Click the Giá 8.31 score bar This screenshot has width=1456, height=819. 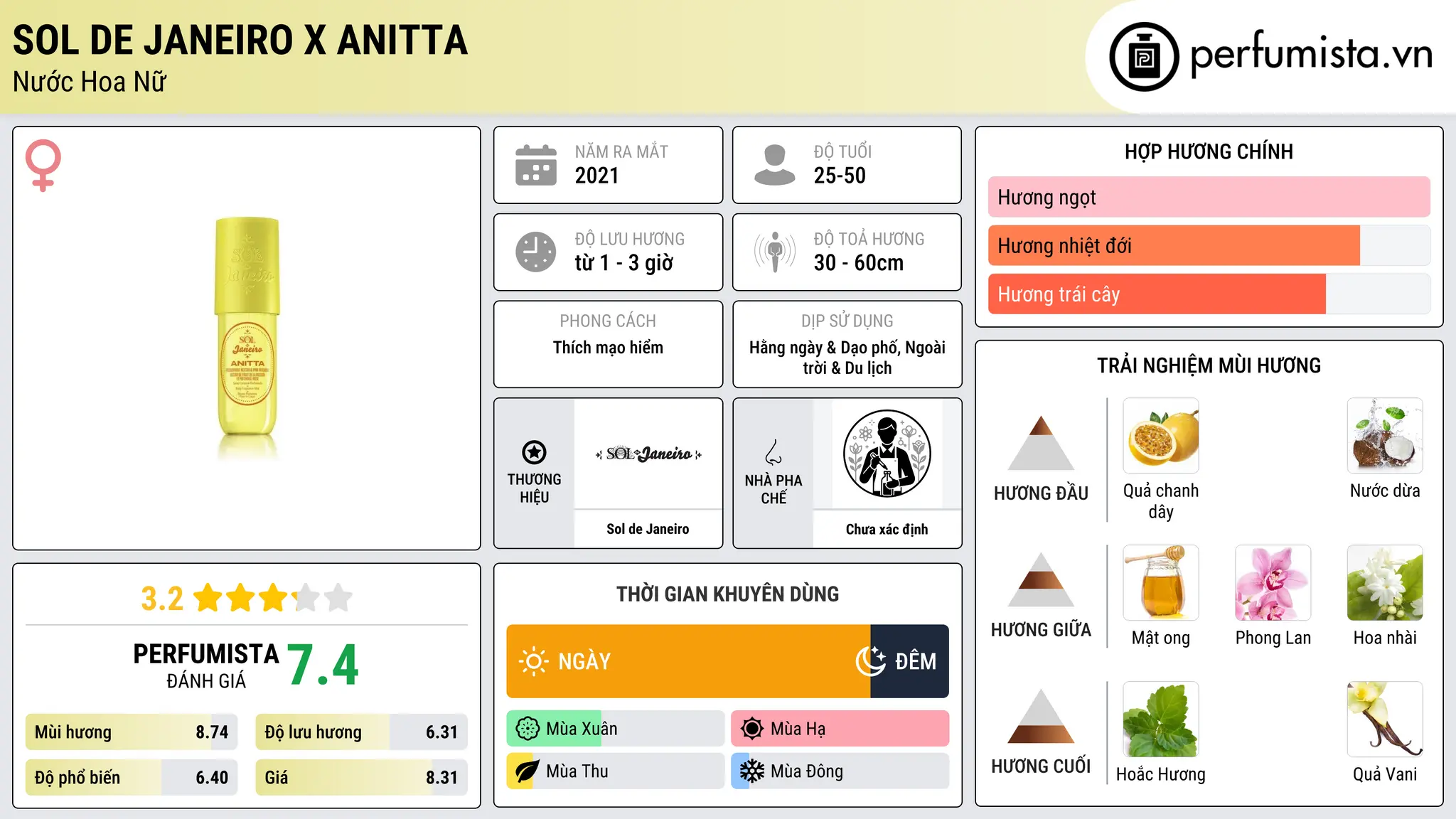pyautogui.click(x=361, y=778)
